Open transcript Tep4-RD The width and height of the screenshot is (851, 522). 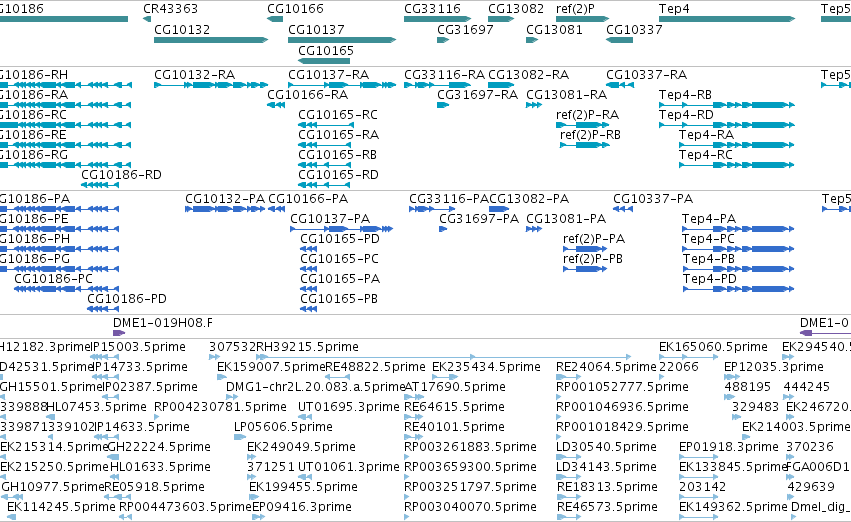[x=727, y=125]
